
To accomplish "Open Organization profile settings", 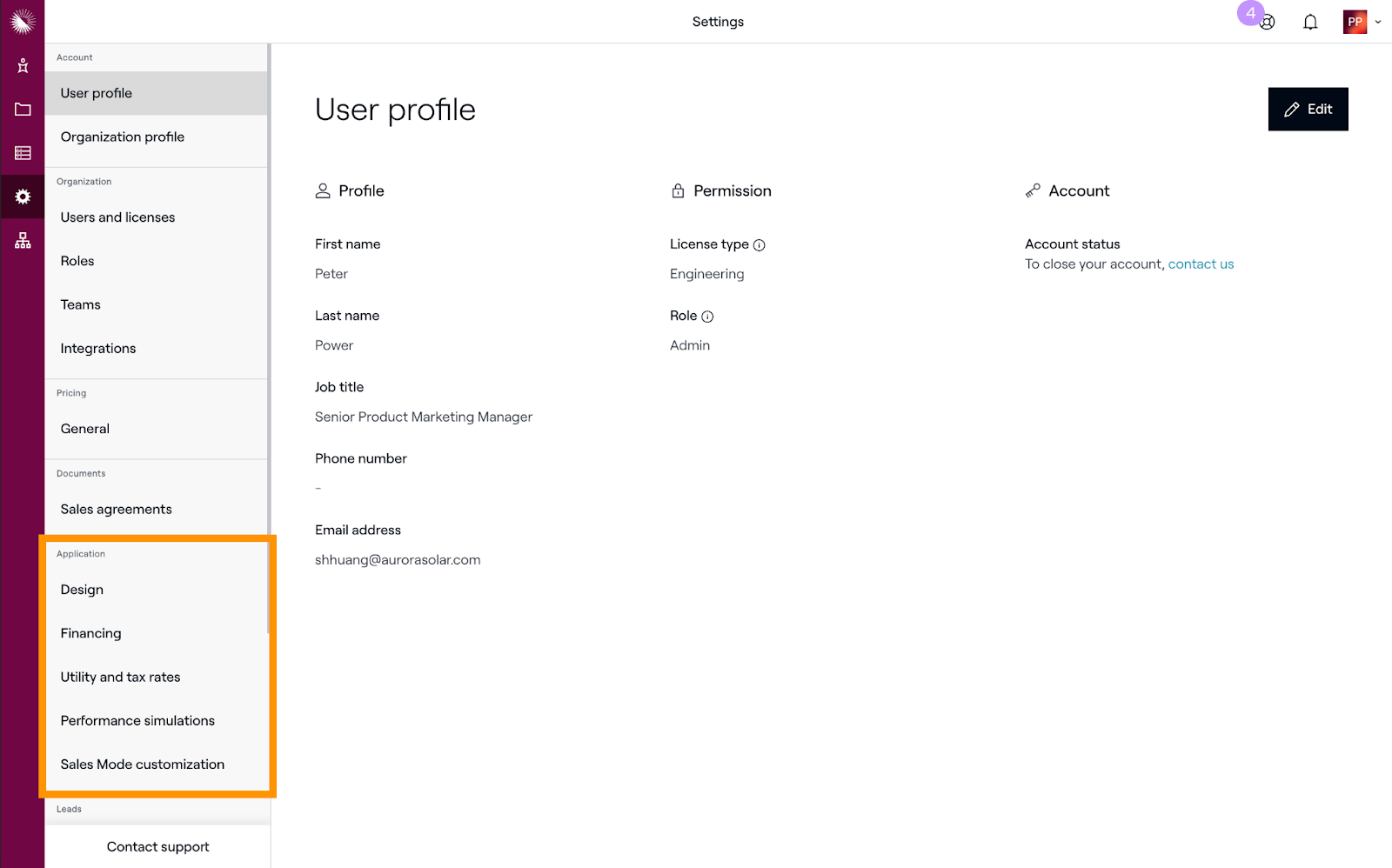I will tap(123, 137).
